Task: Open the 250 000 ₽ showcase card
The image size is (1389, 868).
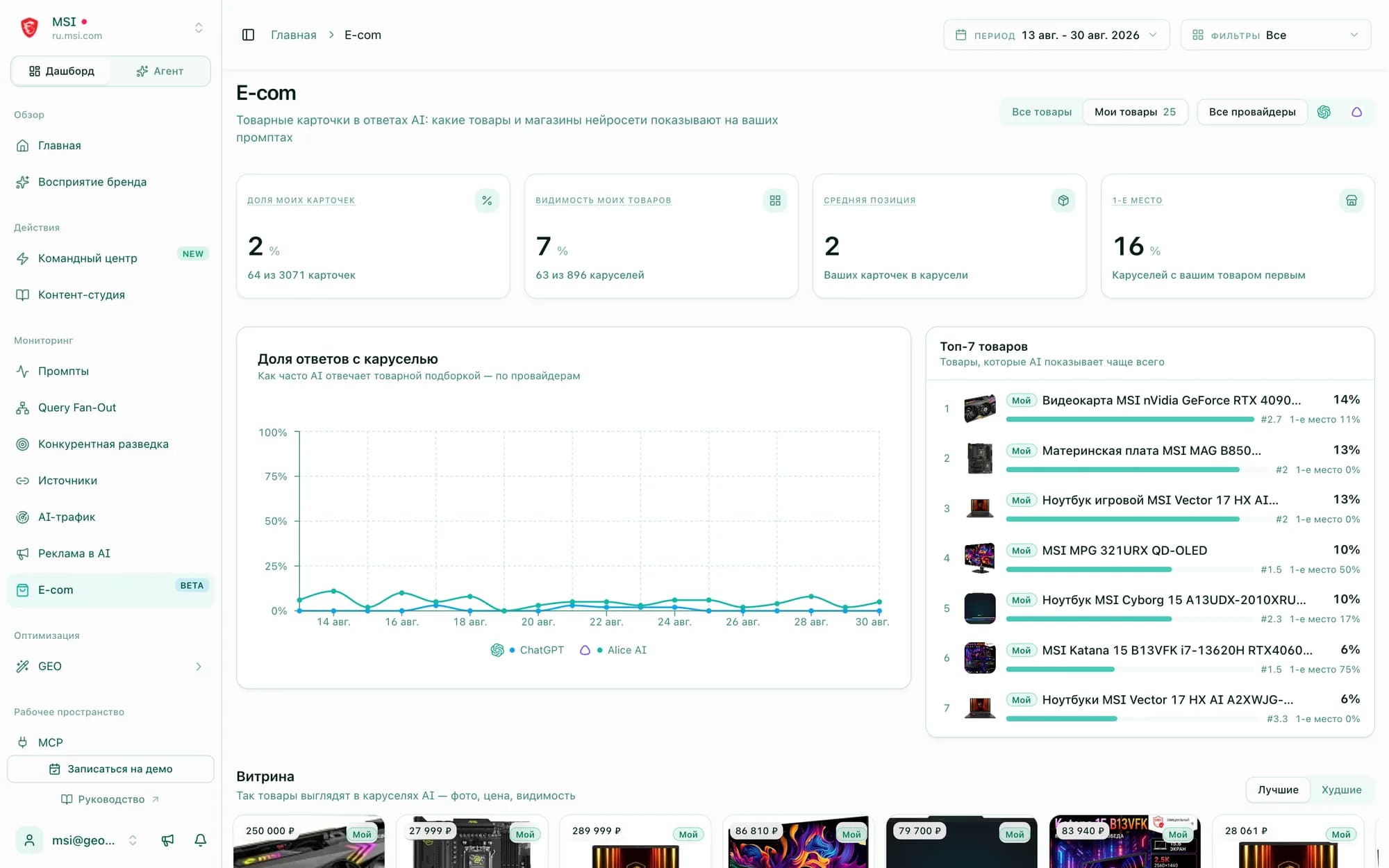Action: pyautogui.click(x=309, y=842)
